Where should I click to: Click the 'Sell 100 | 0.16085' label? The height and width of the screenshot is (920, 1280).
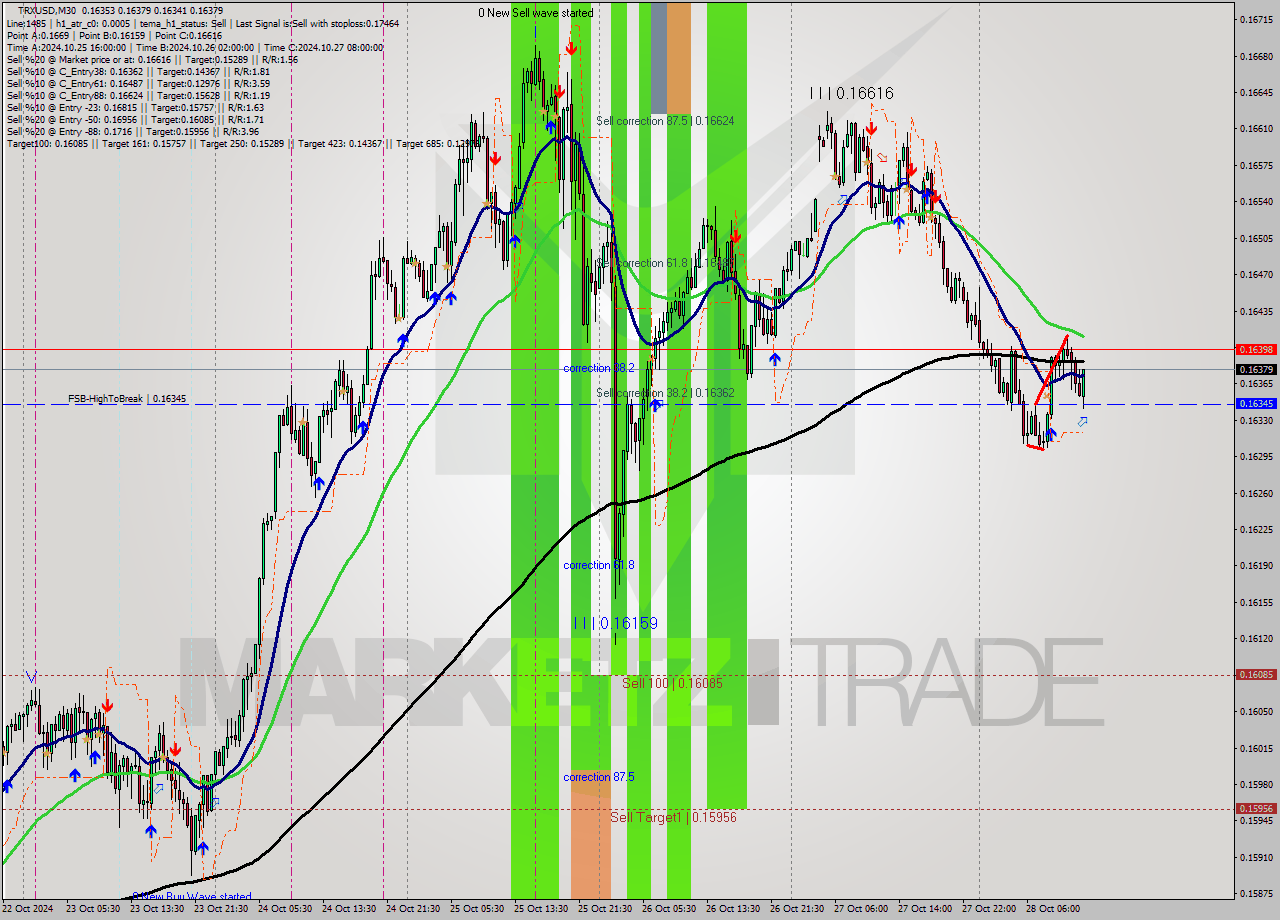(672, 683)
